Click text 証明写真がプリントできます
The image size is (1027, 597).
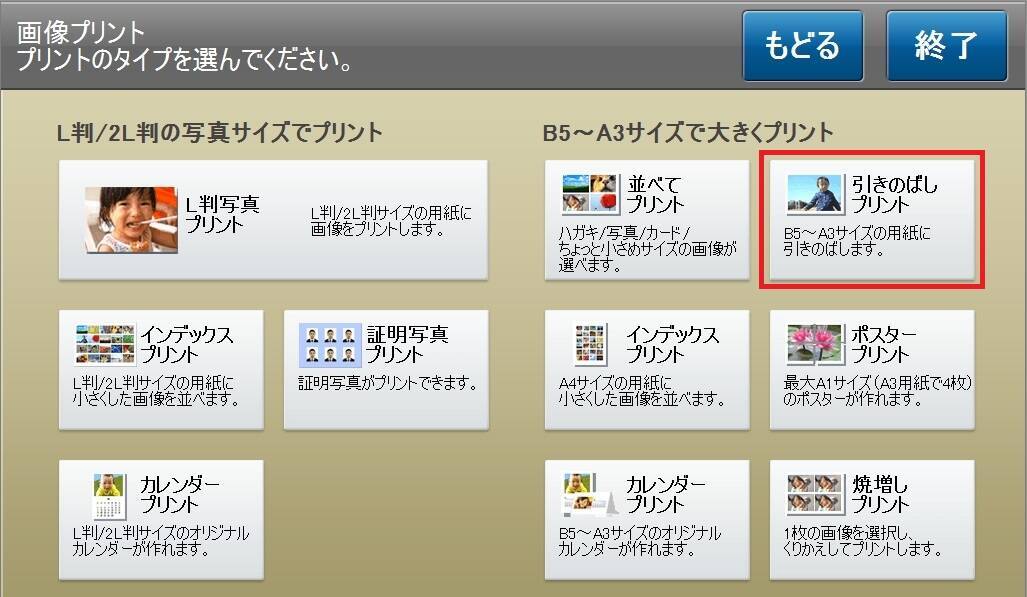click(x=388, y=383)
